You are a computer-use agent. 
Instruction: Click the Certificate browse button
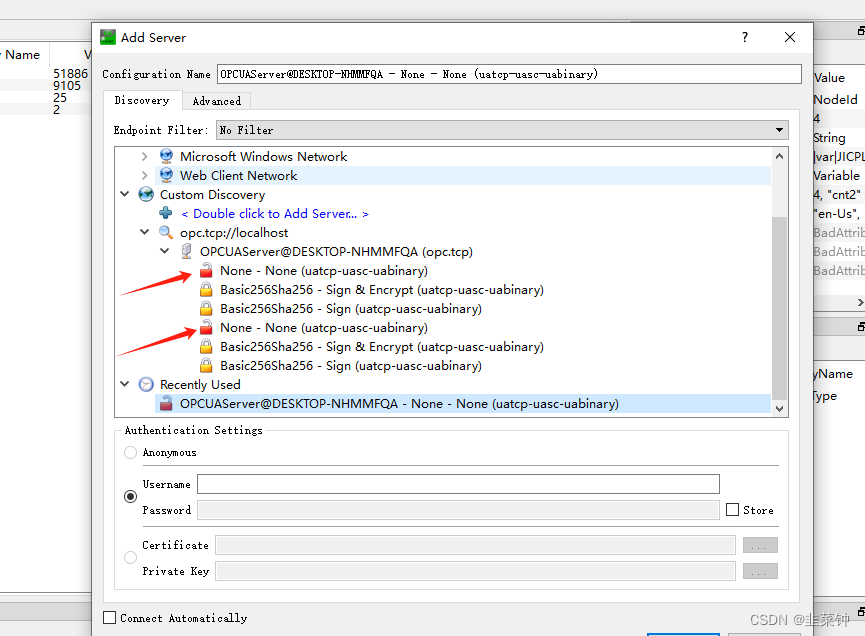pyautogui.click(x=760, y=545)
